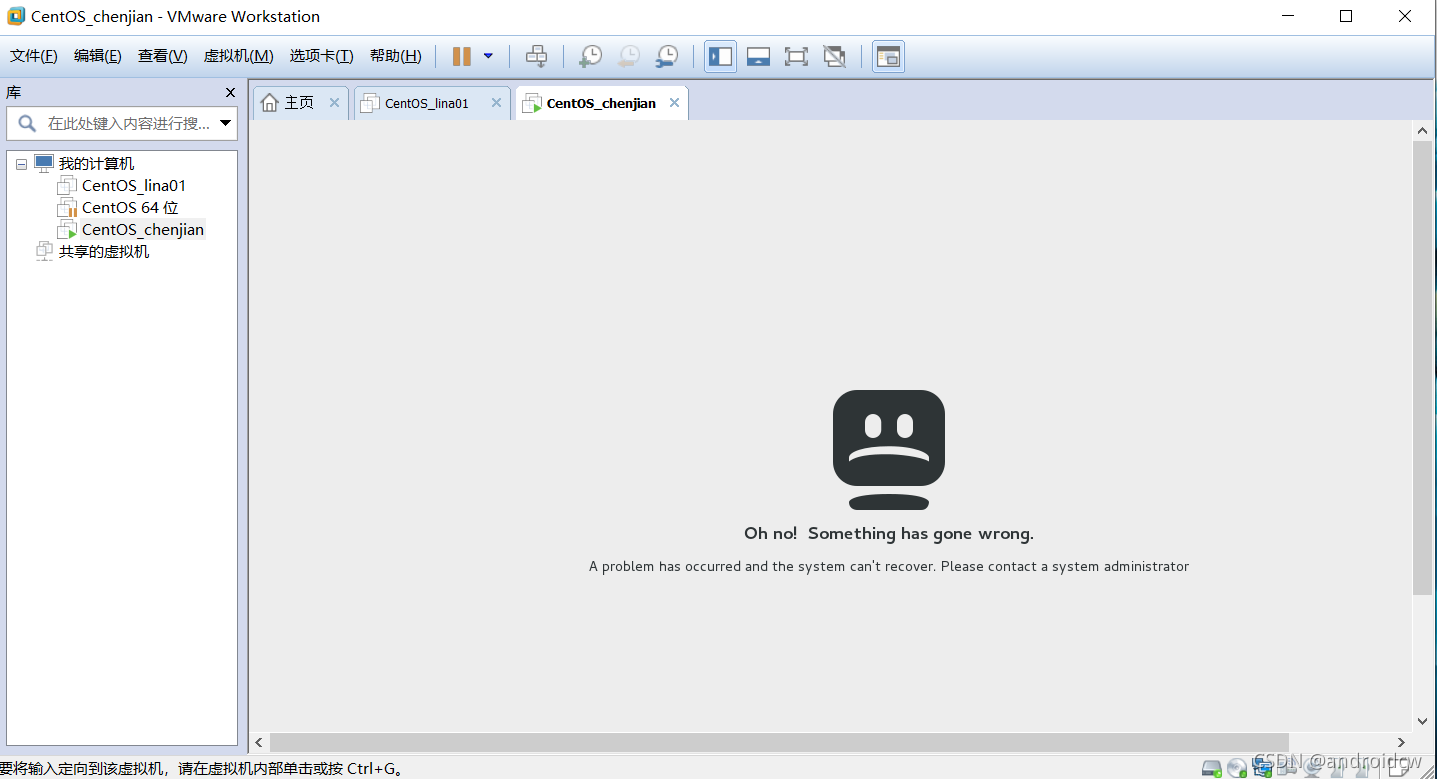Image resolution: width=1437 pixels, height=779 pixels.
Task: Minimize the VMware Workstation window
Action: [x=1290, y=16]
